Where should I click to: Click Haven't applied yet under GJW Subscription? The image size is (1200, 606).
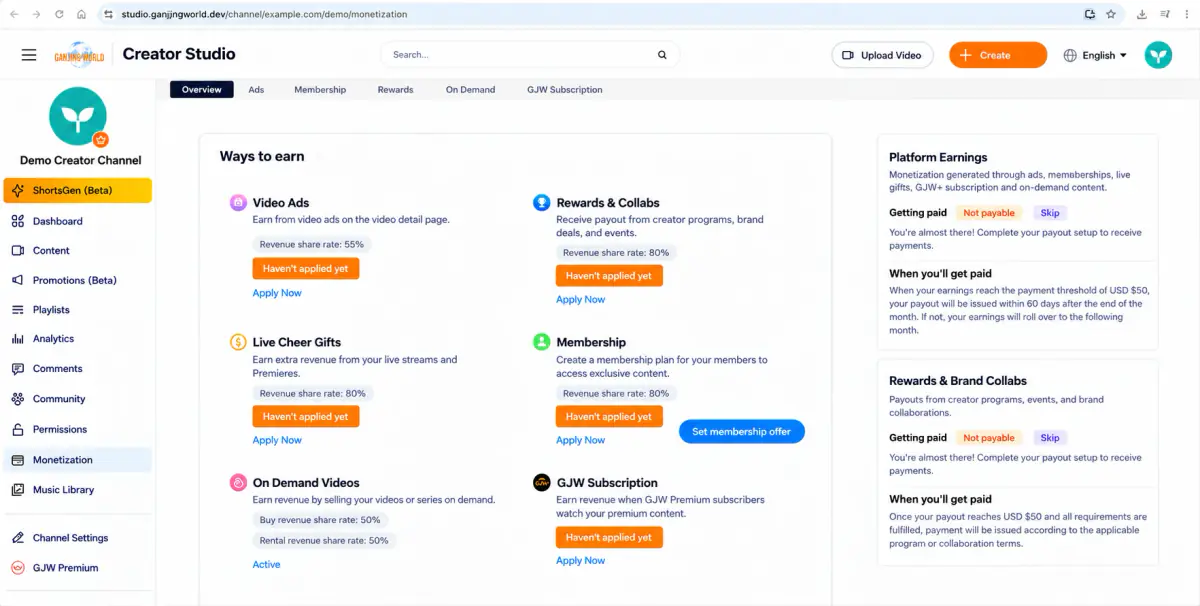[x=609, y=537]
